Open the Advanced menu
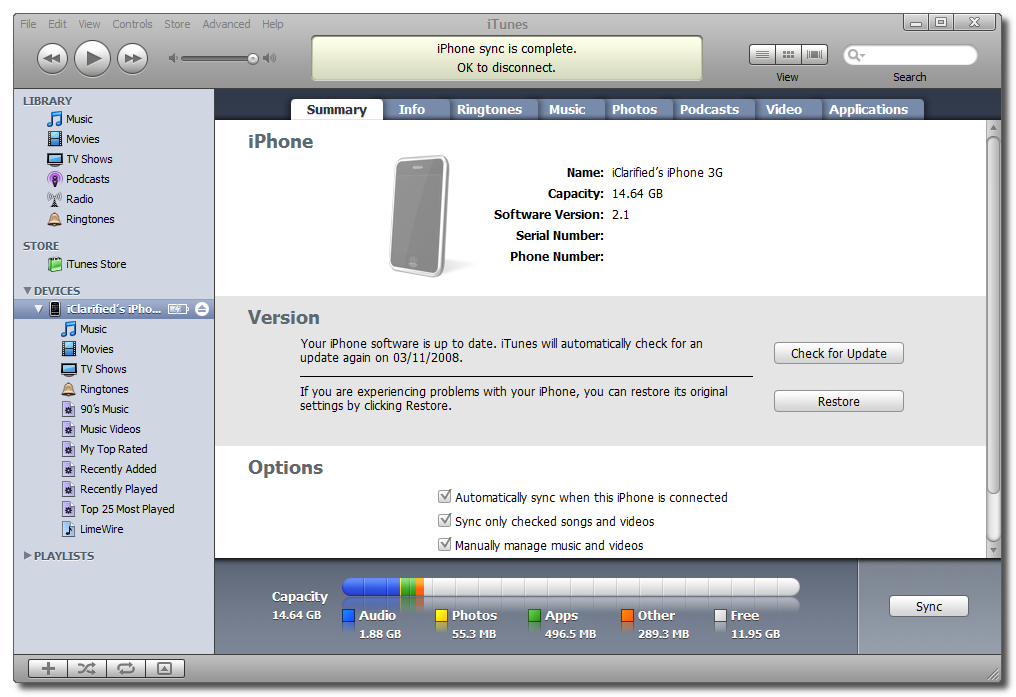The image size is (1016, 697). [226, 24]
